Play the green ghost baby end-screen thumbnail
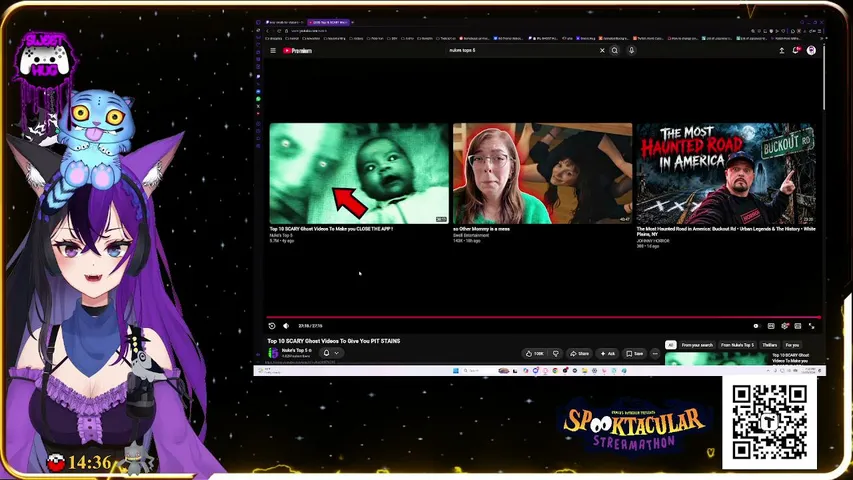Screen dimensions: 853x480 pos(359,173)
